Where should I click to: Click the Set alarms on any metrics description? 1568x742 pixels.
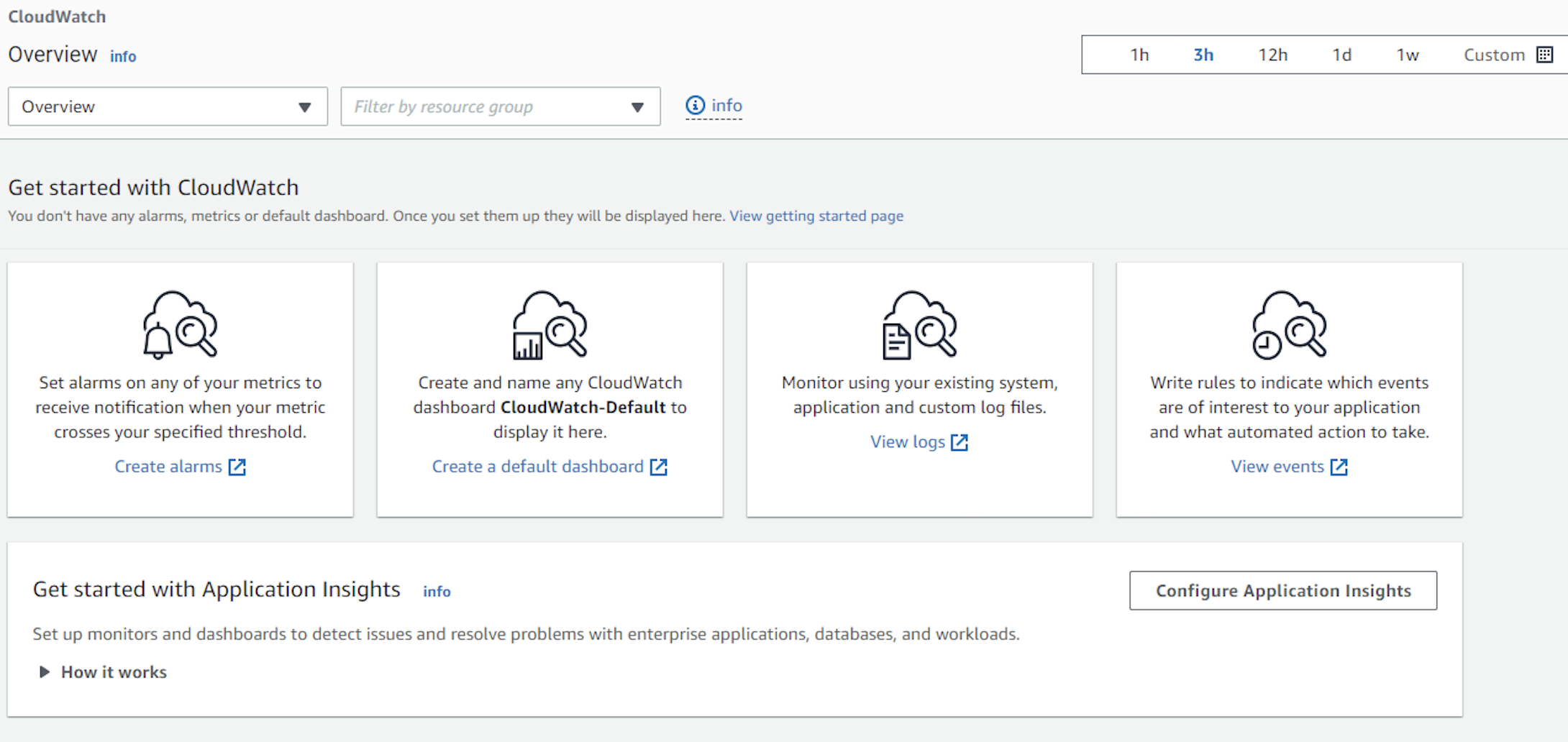pos(180,407)
